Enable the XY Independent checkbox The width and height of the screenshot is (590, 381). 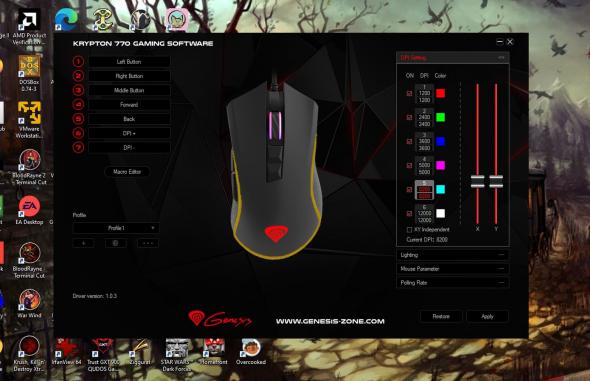(x=409, y=229)
